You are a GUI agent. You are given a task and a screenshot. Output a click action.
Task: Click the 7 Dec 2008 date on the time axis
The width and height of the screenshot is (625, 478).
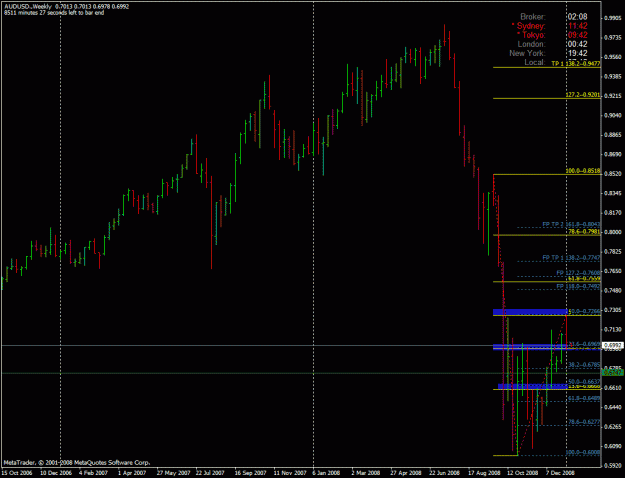(x=560, y=473)
